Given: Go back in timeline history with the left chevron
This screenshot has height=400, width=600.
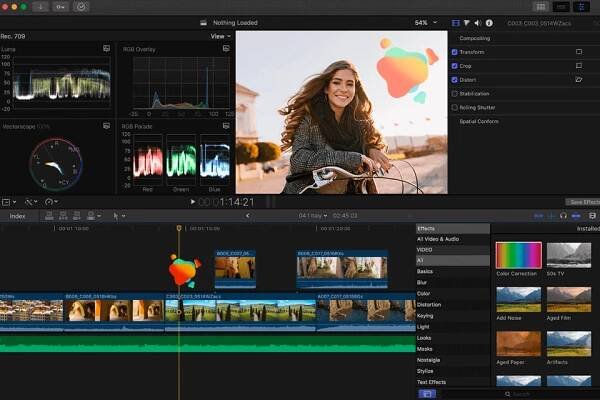Looking at the screenshot, I should point(248,216).
